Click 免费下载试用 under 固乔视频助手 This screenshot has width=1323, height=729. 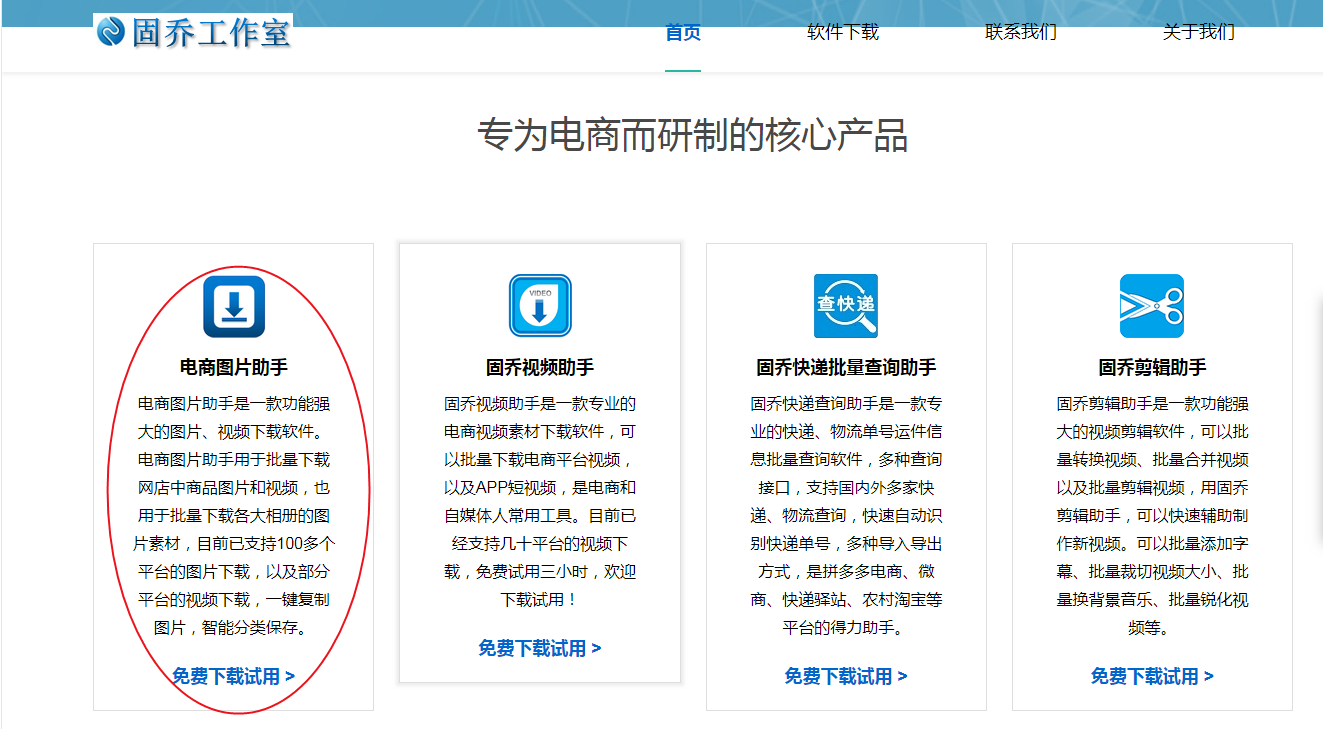click(540, 648)
